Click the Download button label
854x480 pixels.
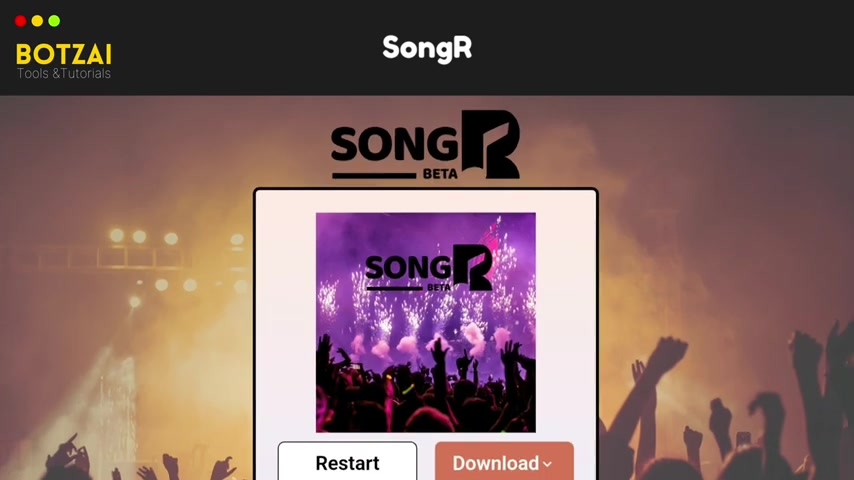pyautogui.click(x=496, y=463)
